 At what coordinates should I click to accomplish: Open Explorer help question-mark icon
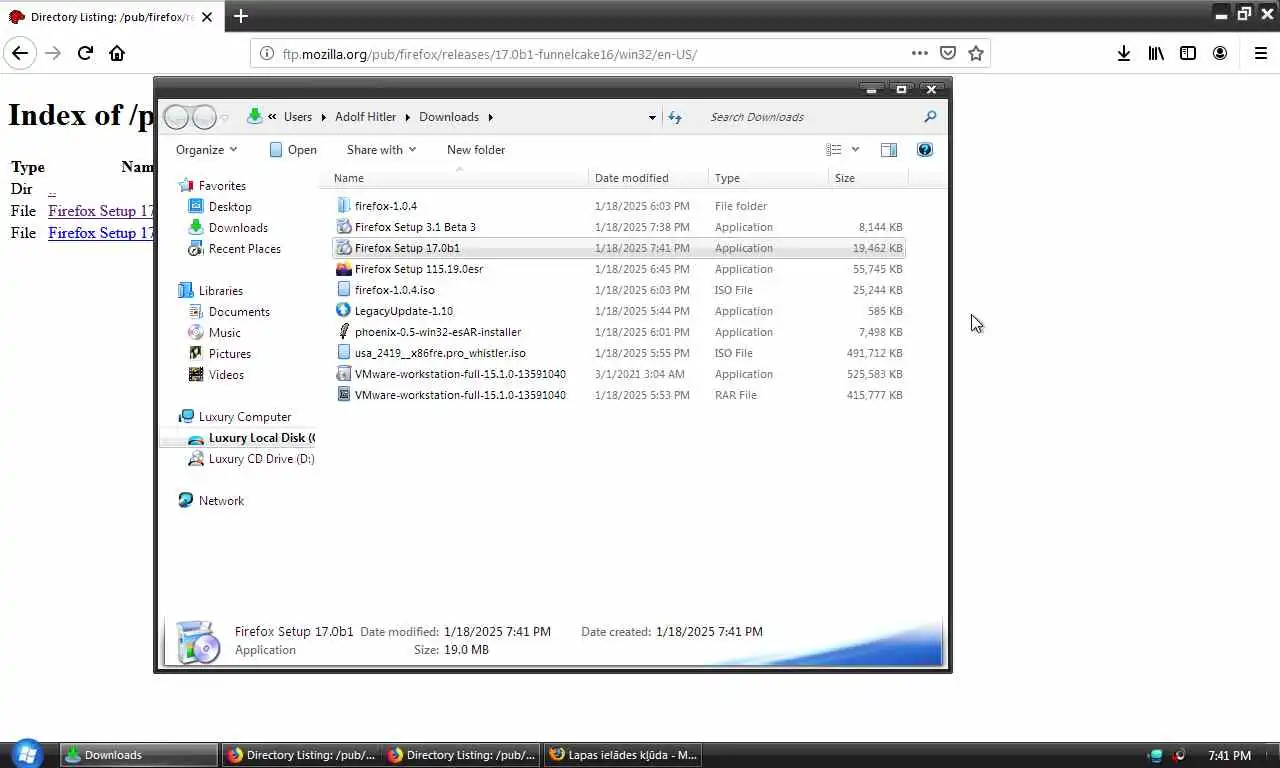pos(925,150)
